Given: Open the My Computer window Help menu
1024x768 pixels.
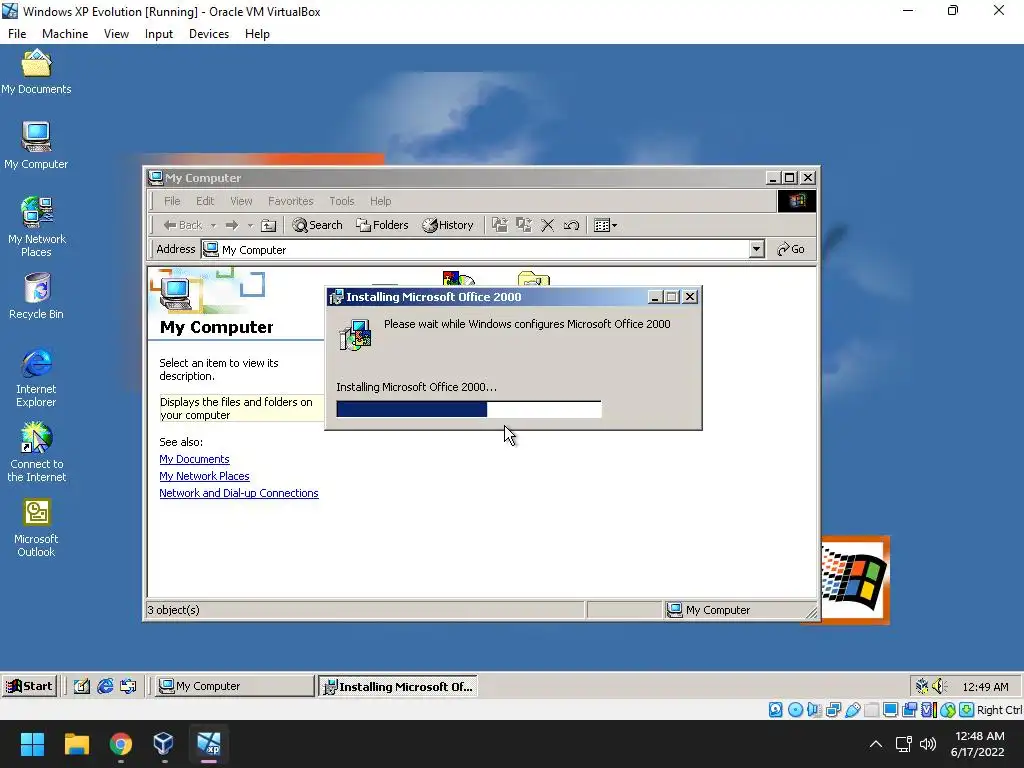Looking at the screenshot, I should [381, 201].
